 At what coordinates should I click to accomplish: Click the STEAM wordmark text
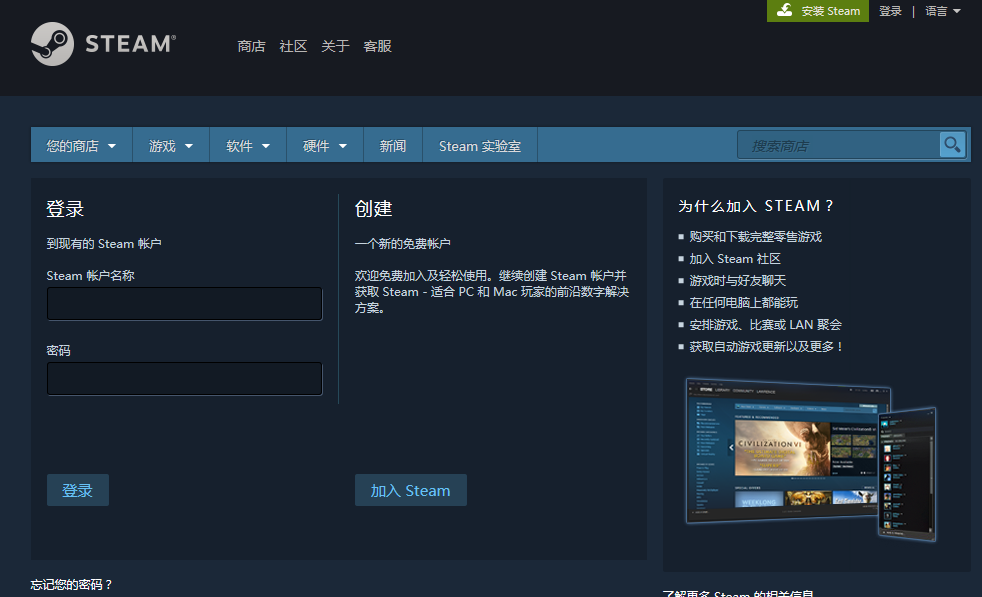tap(130, 44)
